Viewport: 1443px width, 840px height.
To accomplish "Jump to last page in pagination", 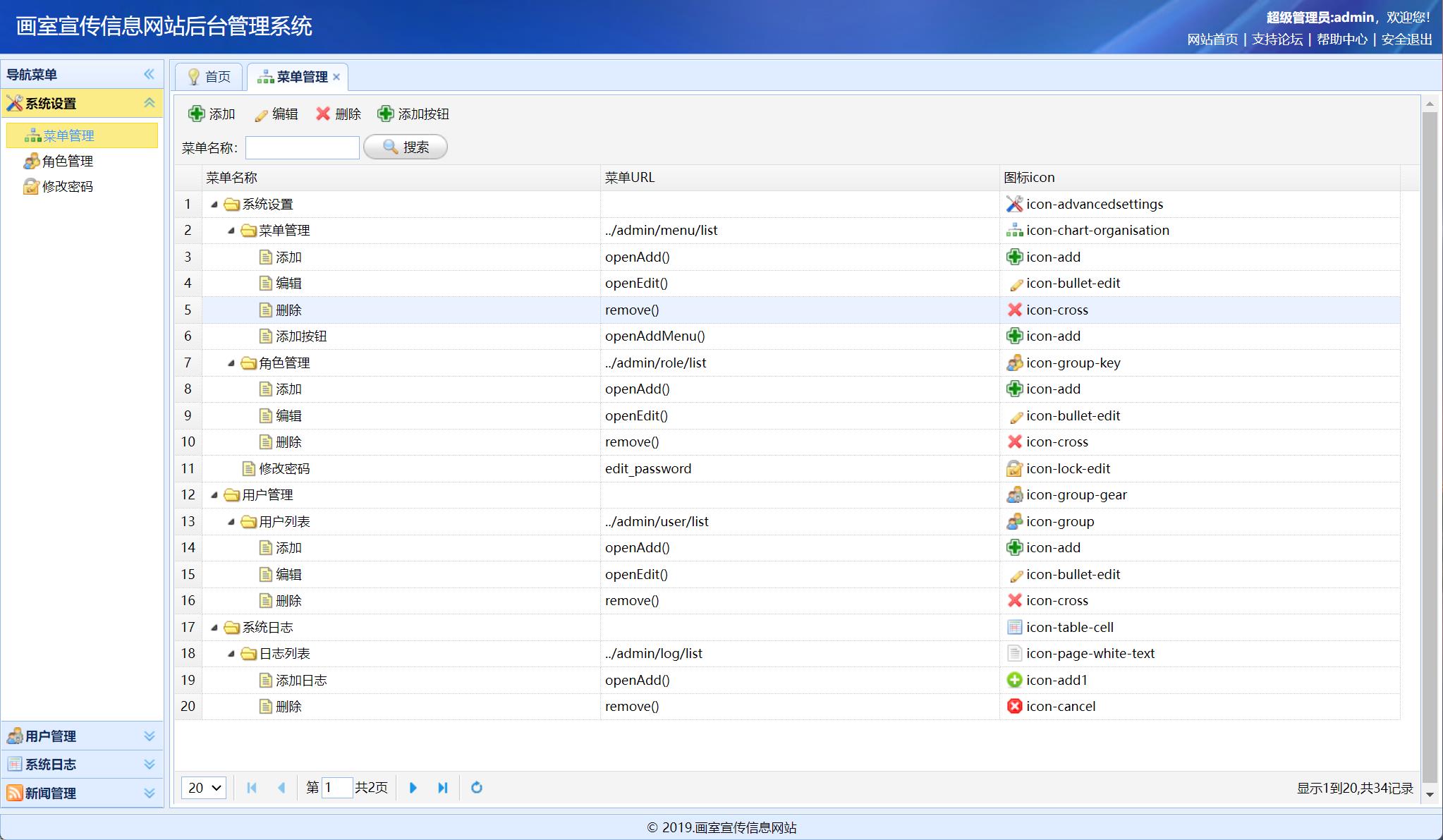I will click(x=443, y=788).
